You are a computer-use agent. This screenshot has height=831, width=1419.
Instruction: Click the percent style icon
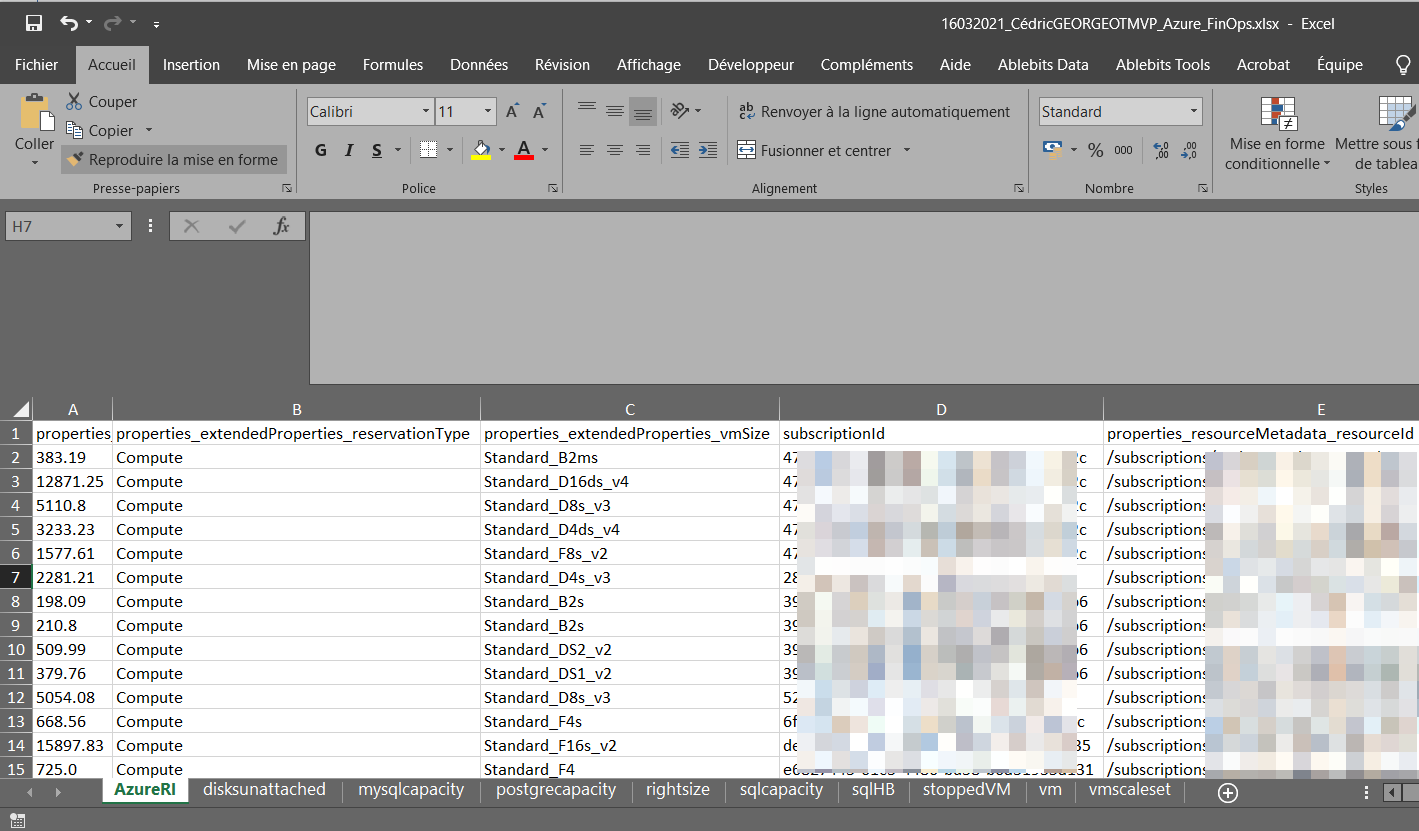point(1096,150)
